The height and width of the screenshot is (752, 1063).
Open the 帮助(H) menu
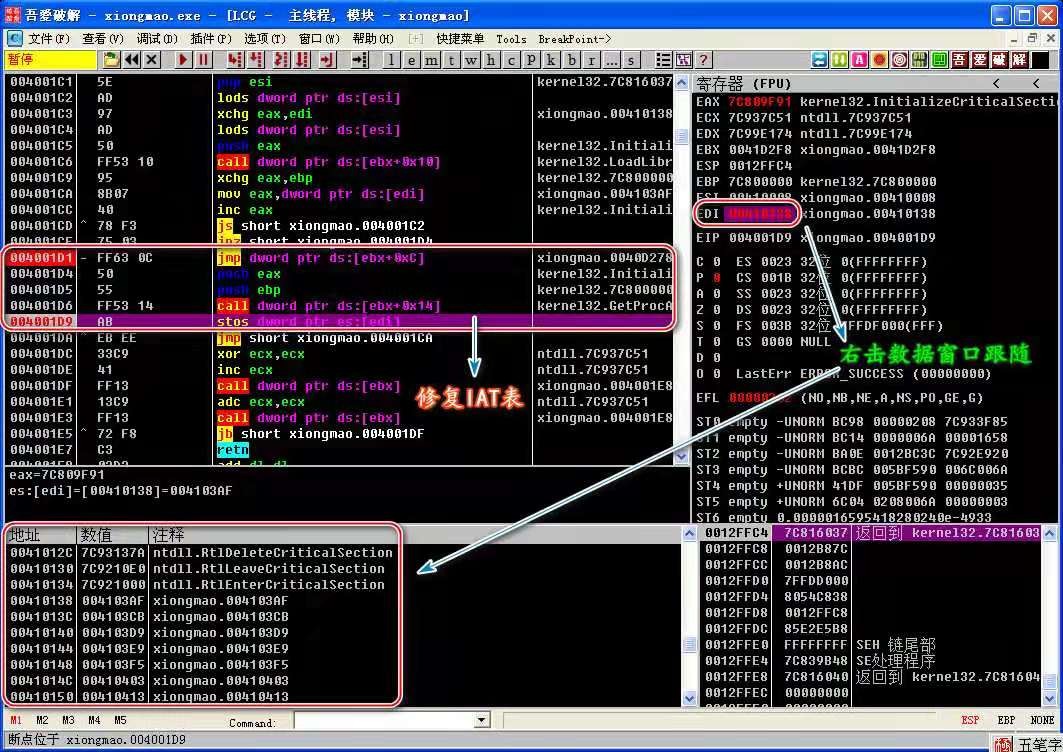click(x=373, y=39)
